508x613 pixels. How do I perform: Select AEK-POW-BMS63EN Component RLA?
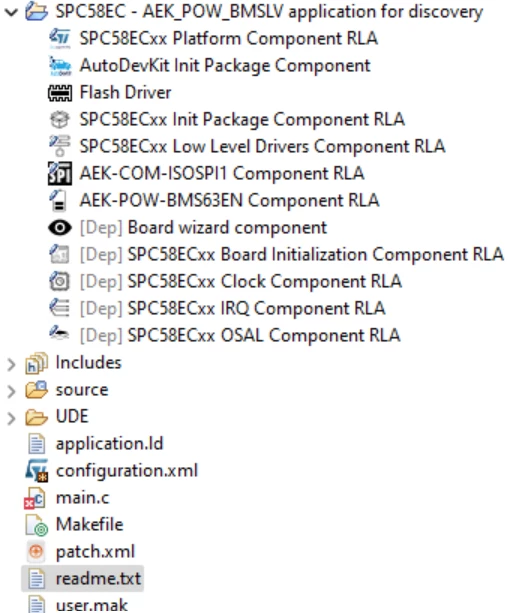pyautogui.click(x=229, y=200)
